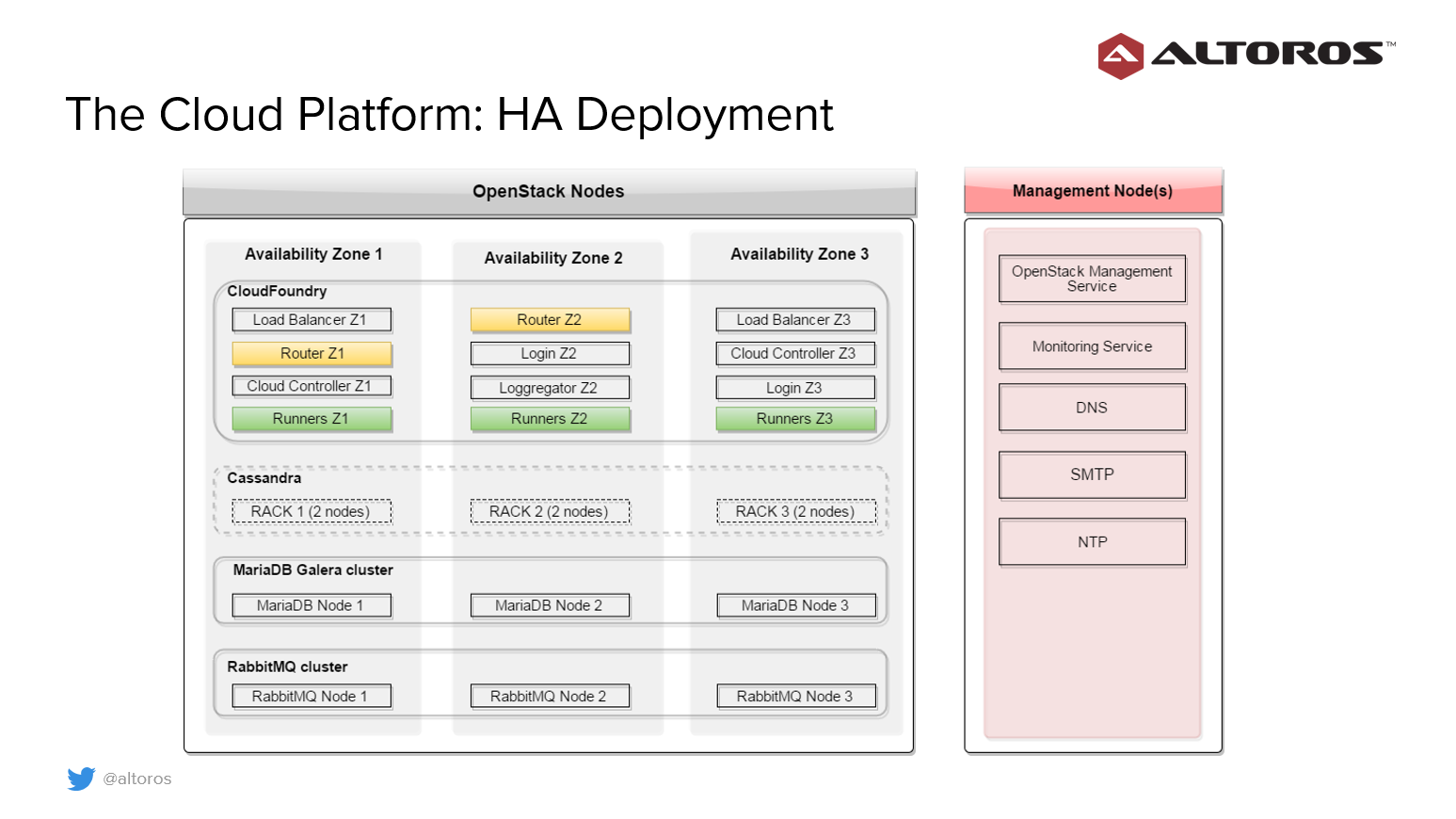The image size is (1456, 819).
Task: Select the green Runners Z1 box
Action: 312,419
